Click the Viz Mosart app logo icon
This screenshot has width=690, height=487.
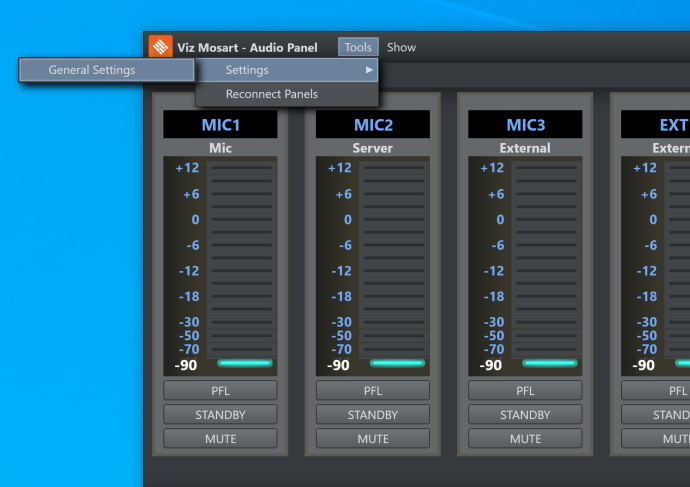click(x=160, y=47)
